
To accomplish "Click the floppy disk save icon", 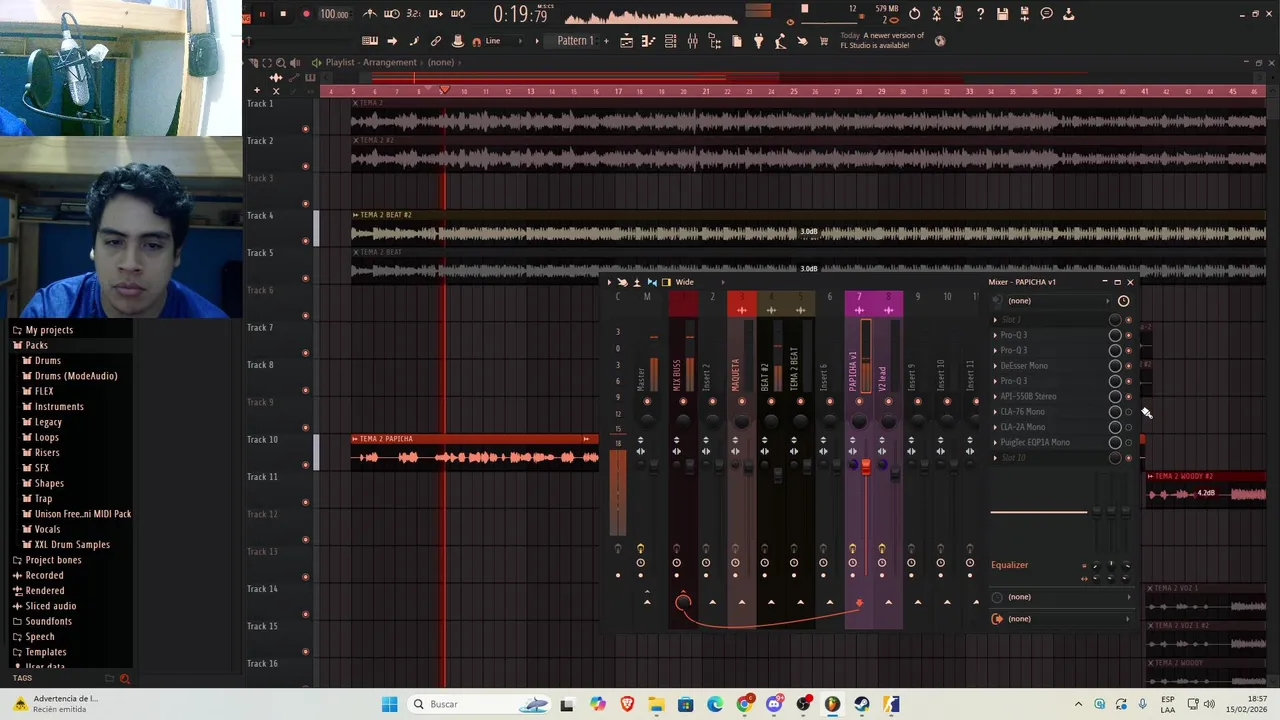I will click(x=1003, y=14).
